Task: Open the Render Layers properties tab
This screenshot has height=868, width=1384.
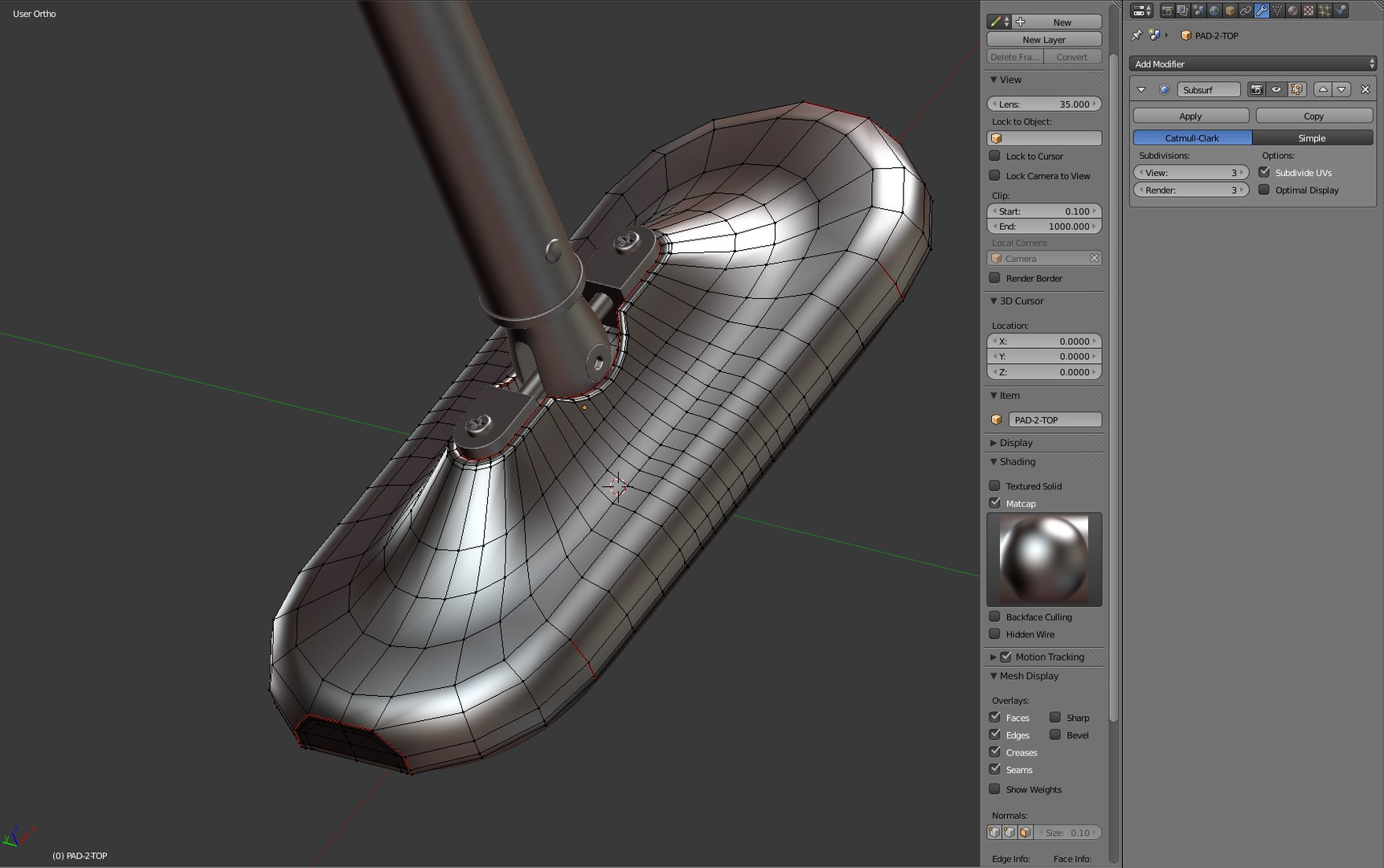Action: [x=1182, y=10]
